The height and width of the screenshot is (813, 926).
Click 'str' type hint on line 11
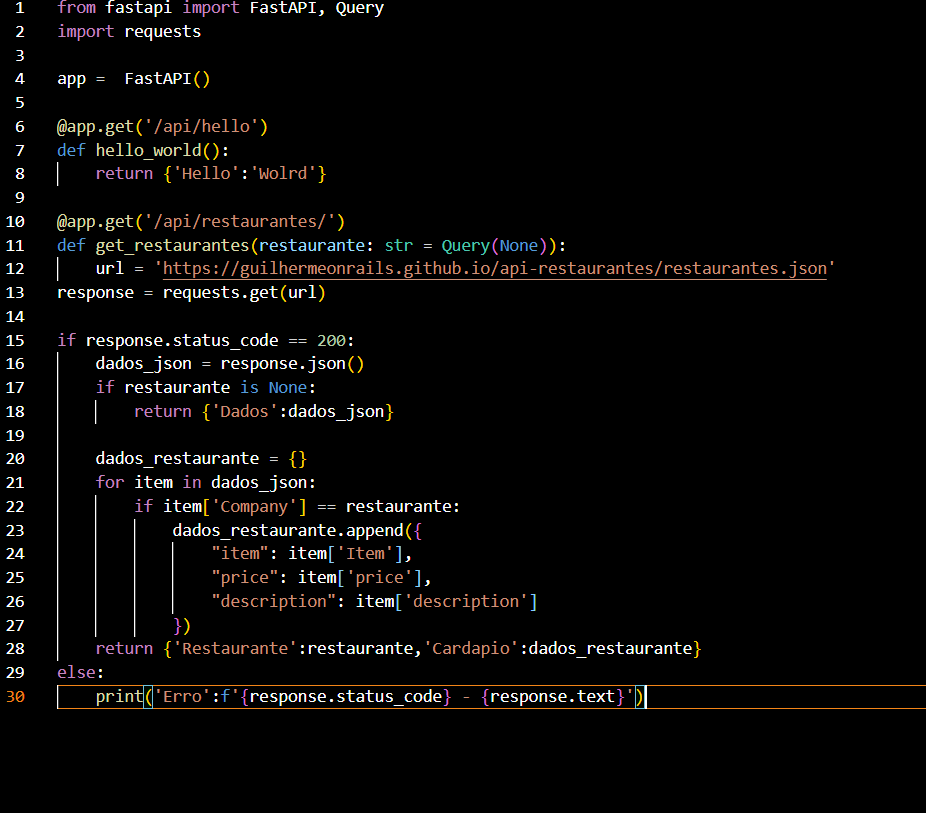(x=399, y=246)
